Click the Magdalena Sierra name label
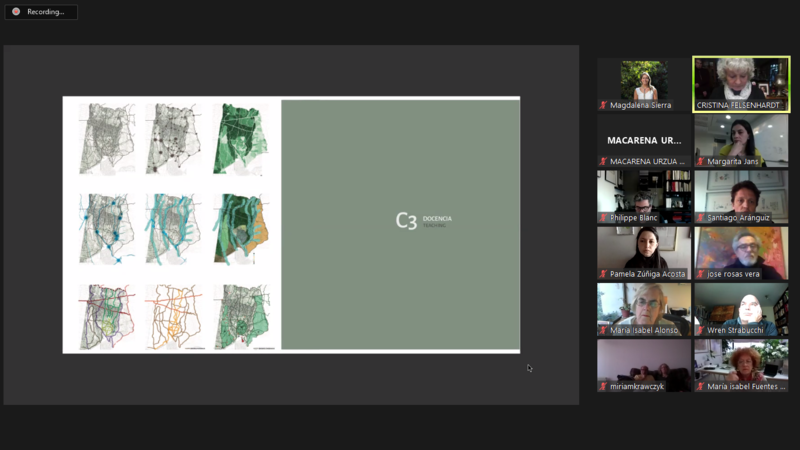The image size is (800, 450). (640, 105)
